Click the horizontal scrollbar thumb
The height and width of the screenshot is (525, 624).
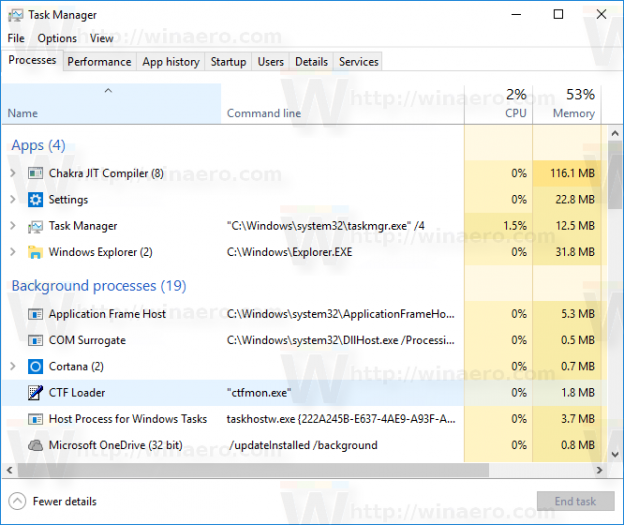[253, 470]
